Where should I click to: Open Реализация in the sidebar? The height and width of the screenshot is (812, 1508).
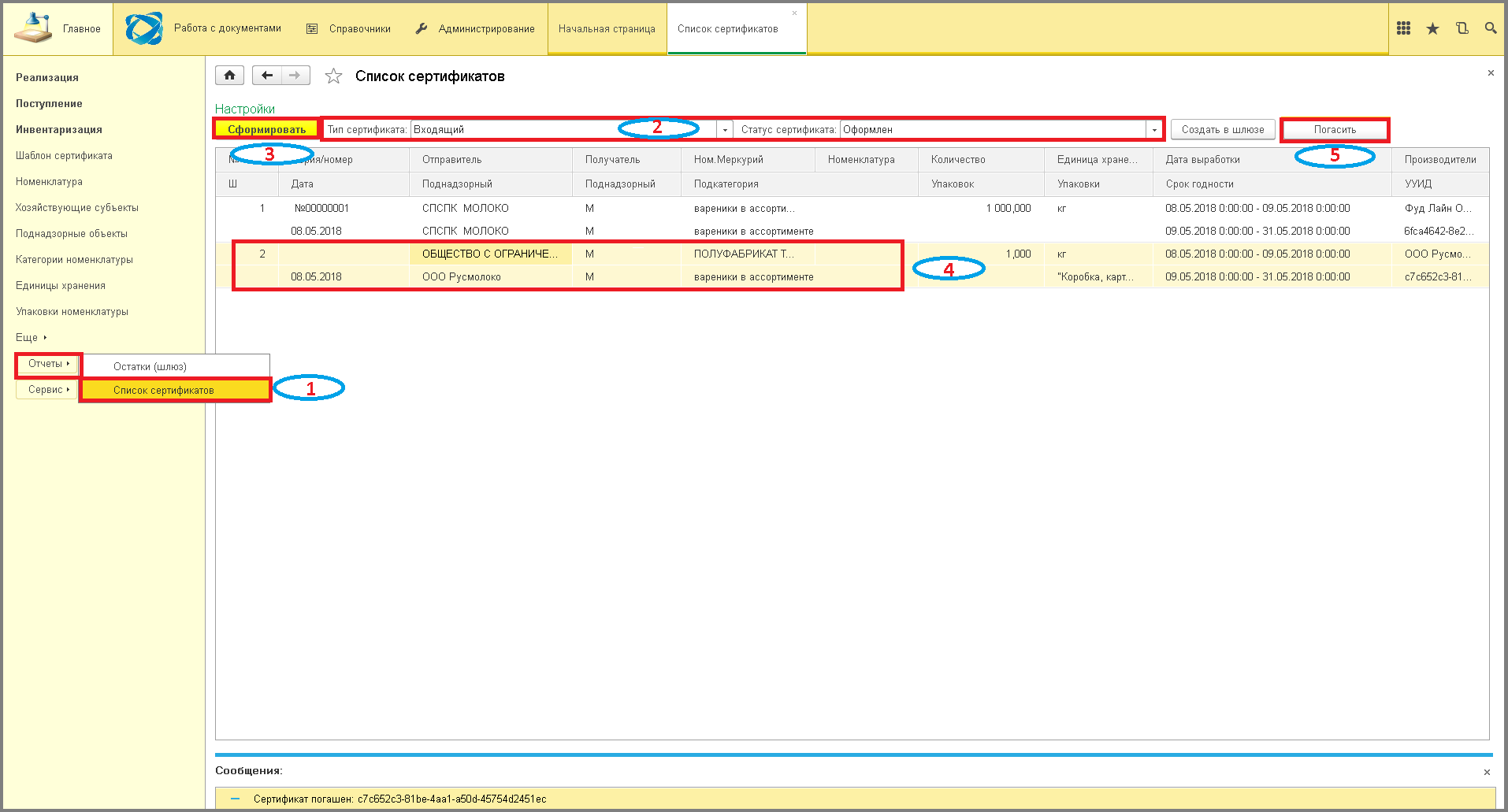[47, 77]
